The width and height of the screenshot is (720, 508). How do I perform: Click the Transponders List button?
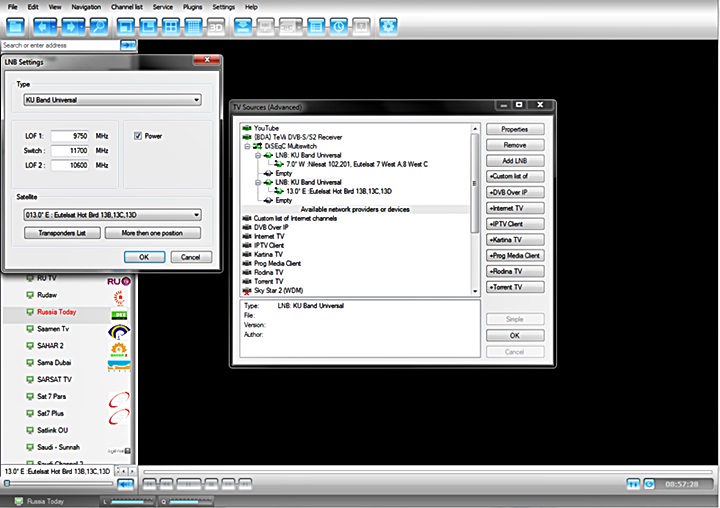60,233
